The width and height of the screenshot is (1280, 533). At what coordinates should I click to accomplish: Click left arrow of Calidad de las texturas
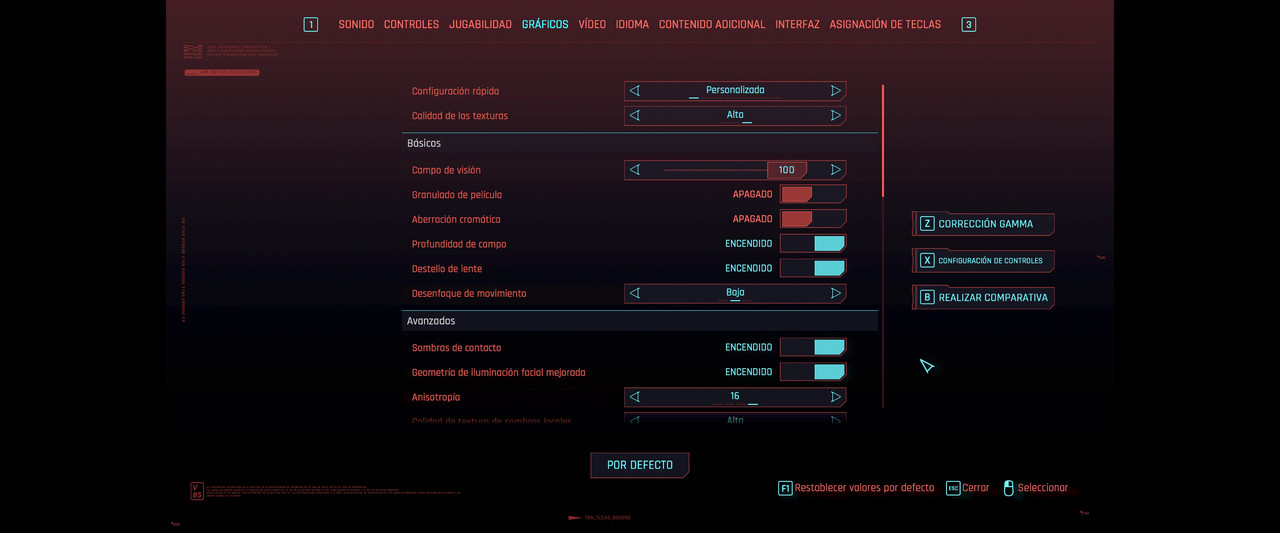(x=635, y=116)
